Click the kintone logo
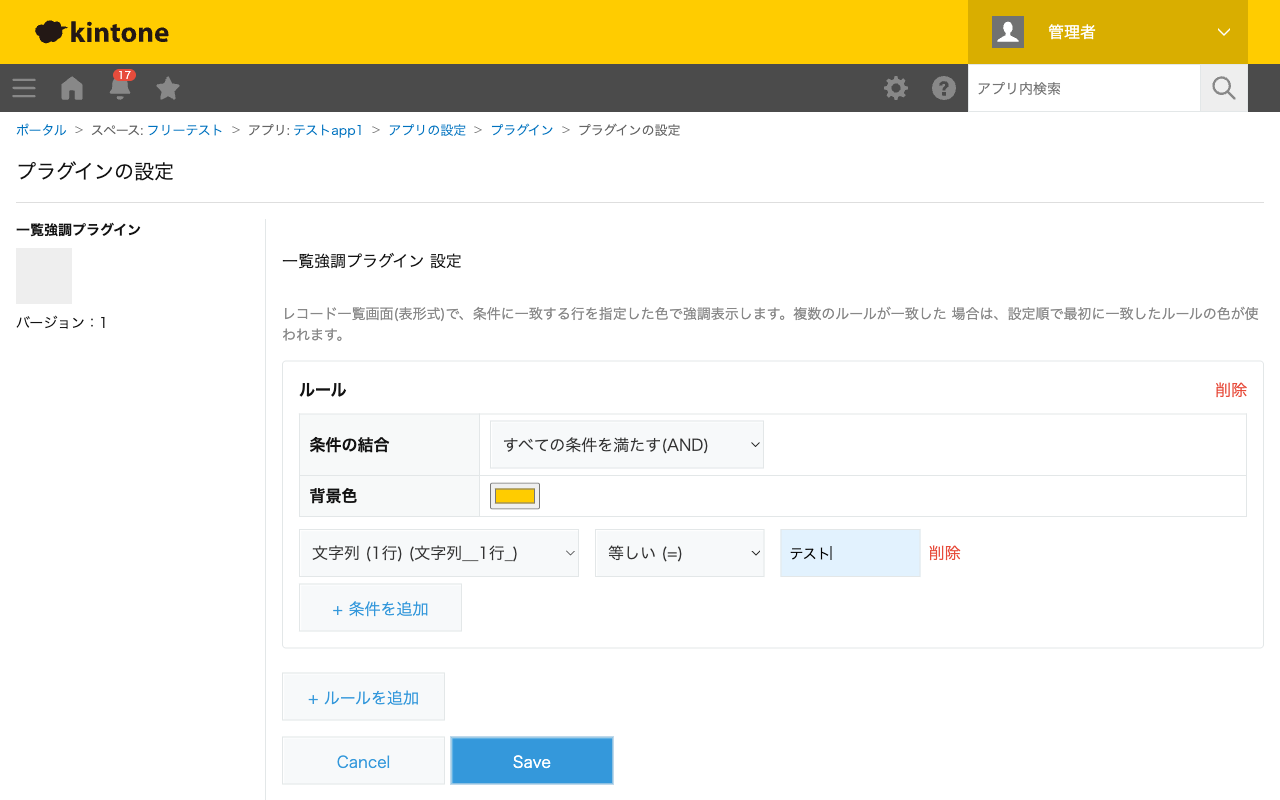1280x800 pixels. coord(102,32)
